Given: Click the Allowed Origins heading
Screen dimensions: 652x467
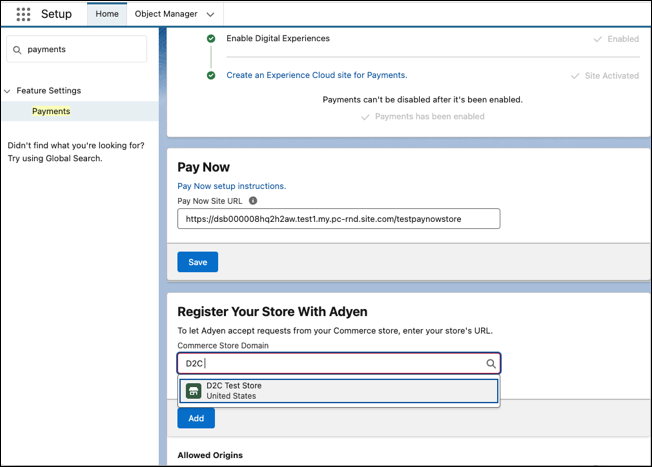Looking at the screenshot, I should tap(210, 455).
